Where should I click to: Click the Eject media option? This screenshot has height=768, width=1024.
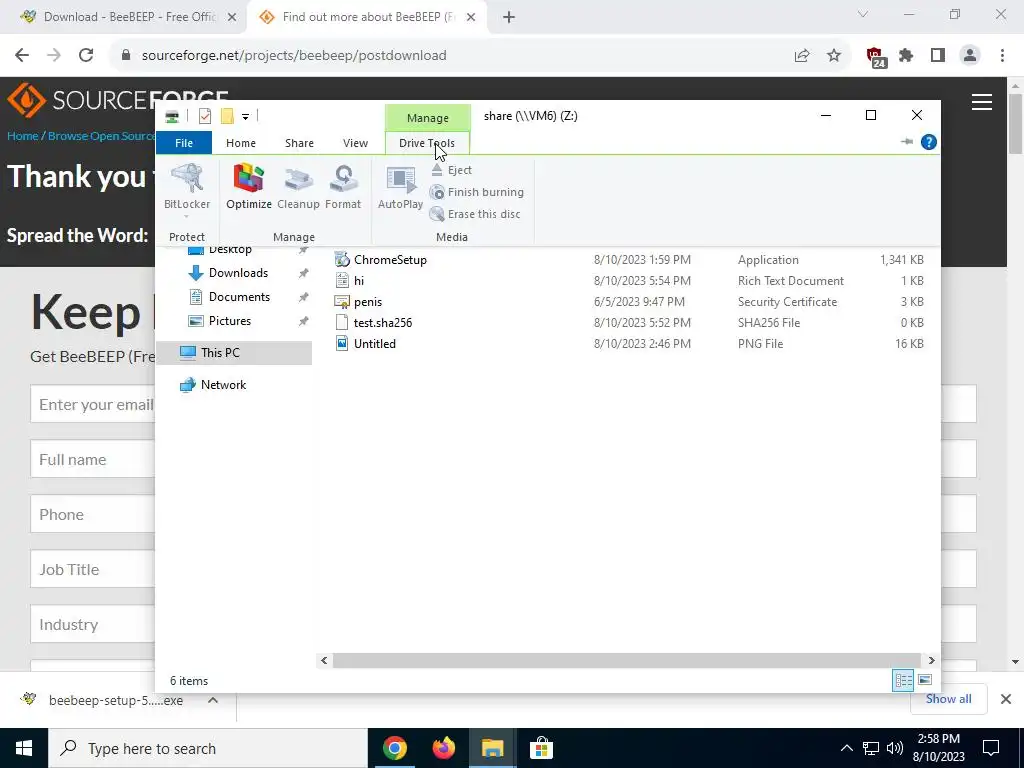[x=451, y=170]
